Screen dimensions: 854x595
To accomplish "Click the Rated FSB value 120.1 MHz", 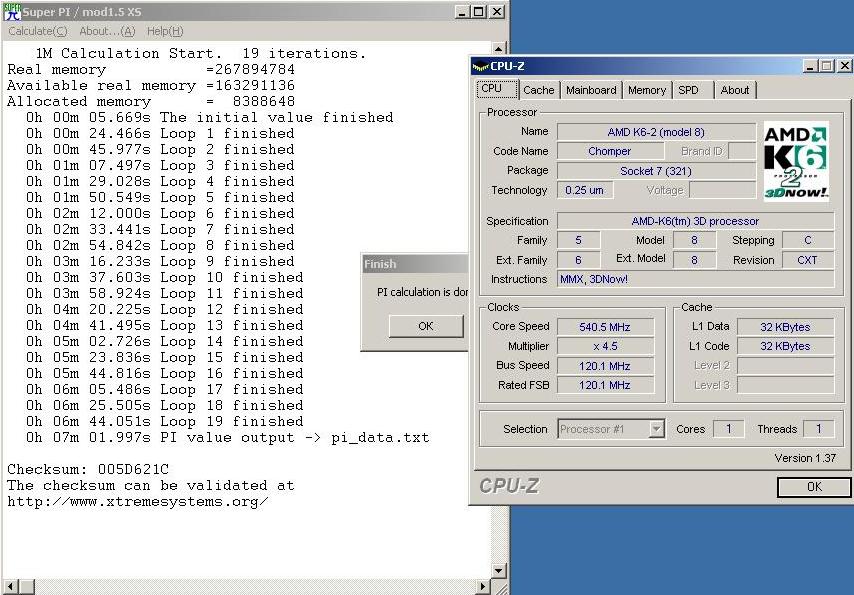I will tap(605, 385).
